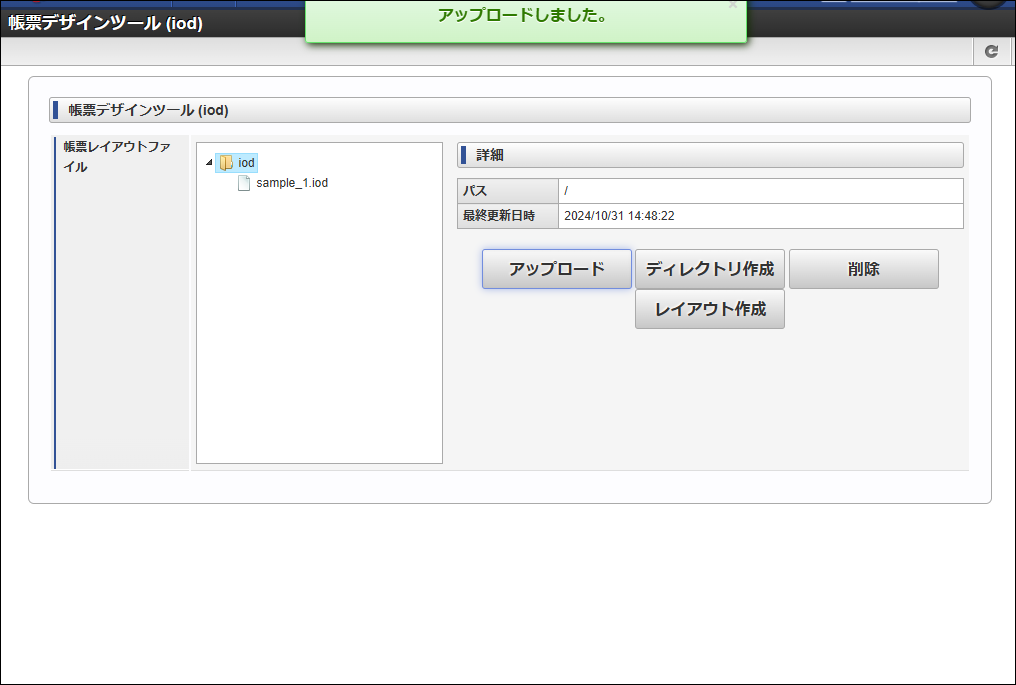Screen dimensions: 1016x685
Task: Click the path value field showing /
Action: (761, 191)
